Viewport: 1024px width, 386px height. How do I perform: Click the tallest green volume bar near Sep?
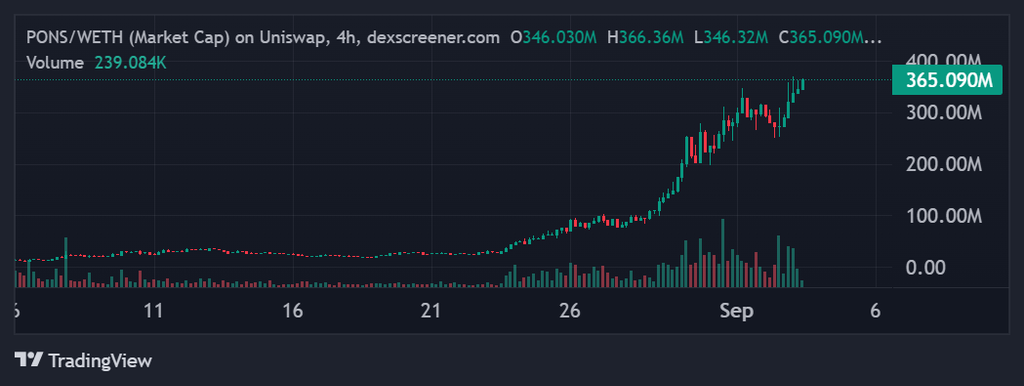point(722,253)
